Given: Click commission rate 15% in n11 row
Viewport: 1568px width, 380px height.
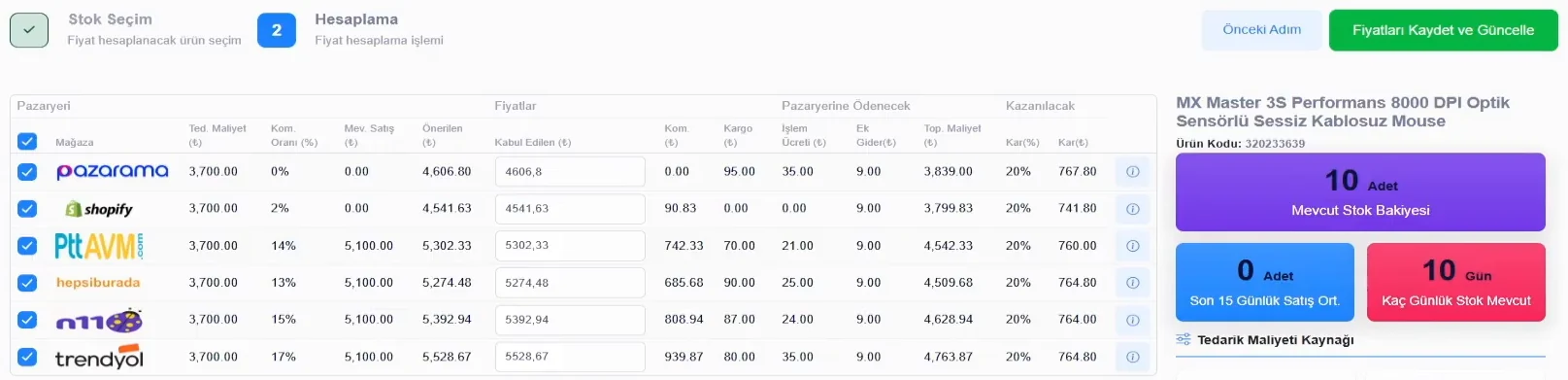Looking at the screenshot, I should [x=284, y=320].
